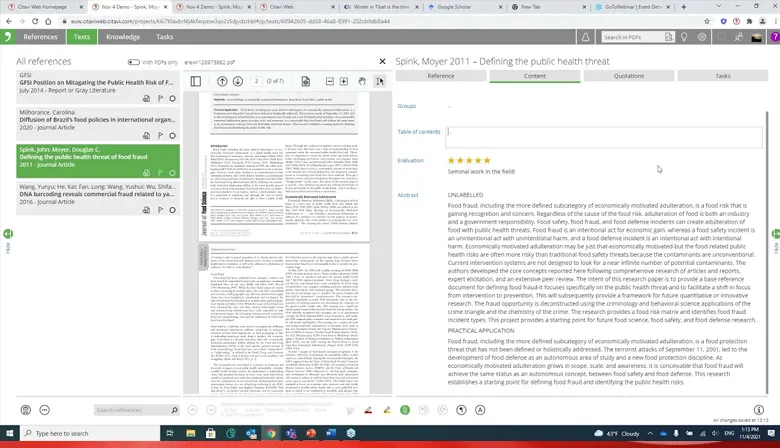Select the Diffusion of Brazil's food policies entry
Viewport: 780px width, 448px height.
pyautogui.click(x=98, y=124)
